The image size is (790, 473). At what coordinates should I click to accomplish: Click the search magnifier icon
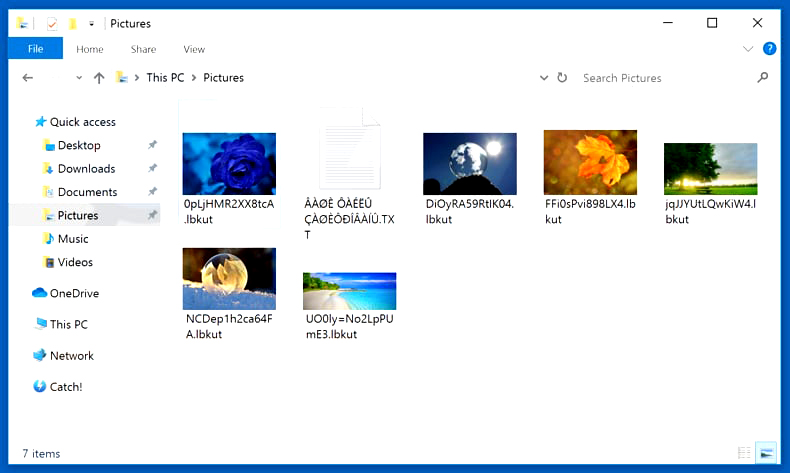(763, 78)
